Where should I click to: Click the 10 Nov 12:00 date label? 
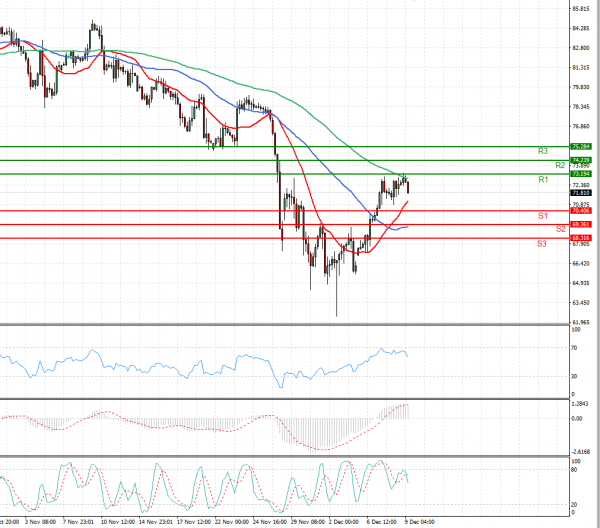click(117, 522)
